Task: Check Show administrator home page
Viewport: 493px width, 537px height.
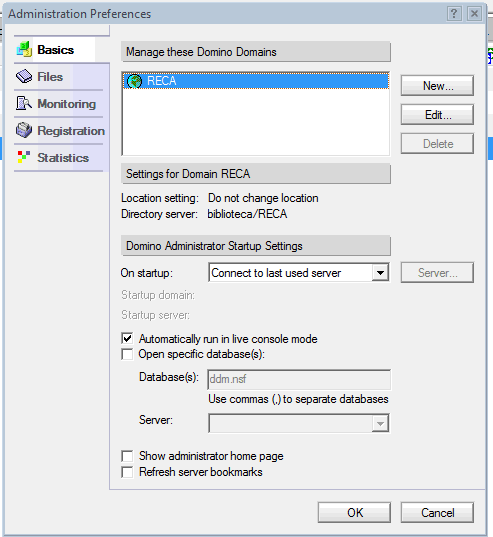Action: [127, 456]
